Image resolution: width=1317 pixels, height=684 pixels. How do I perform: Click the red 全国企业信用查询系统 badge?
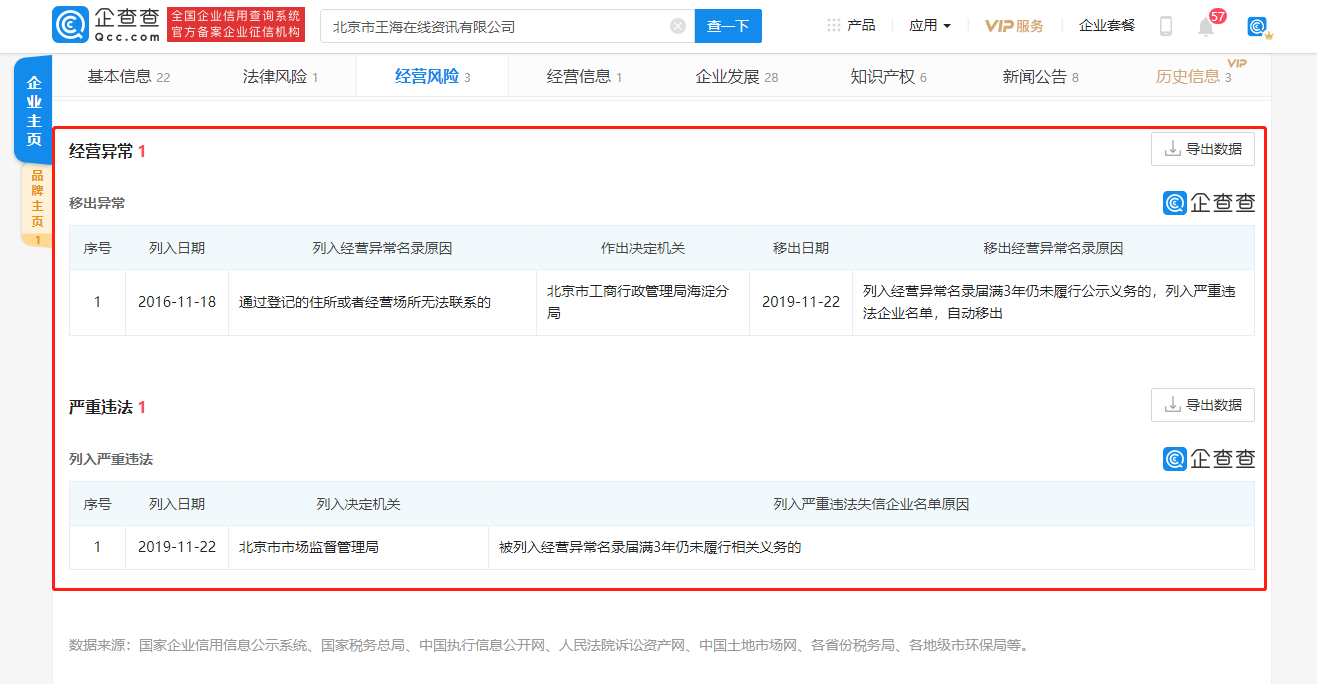click(x=235, y=25)
